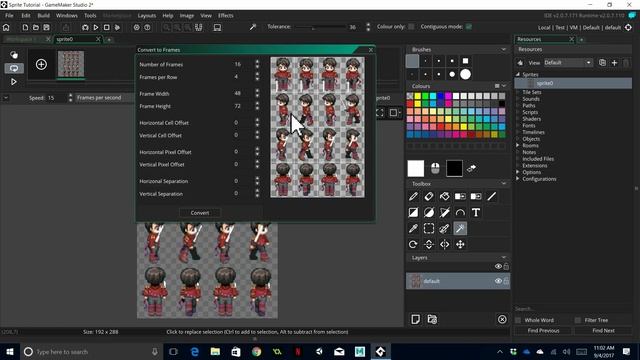
Task: Close the Convert to Frames dialog
Action: pyautogui.click(x=371, y=50)
